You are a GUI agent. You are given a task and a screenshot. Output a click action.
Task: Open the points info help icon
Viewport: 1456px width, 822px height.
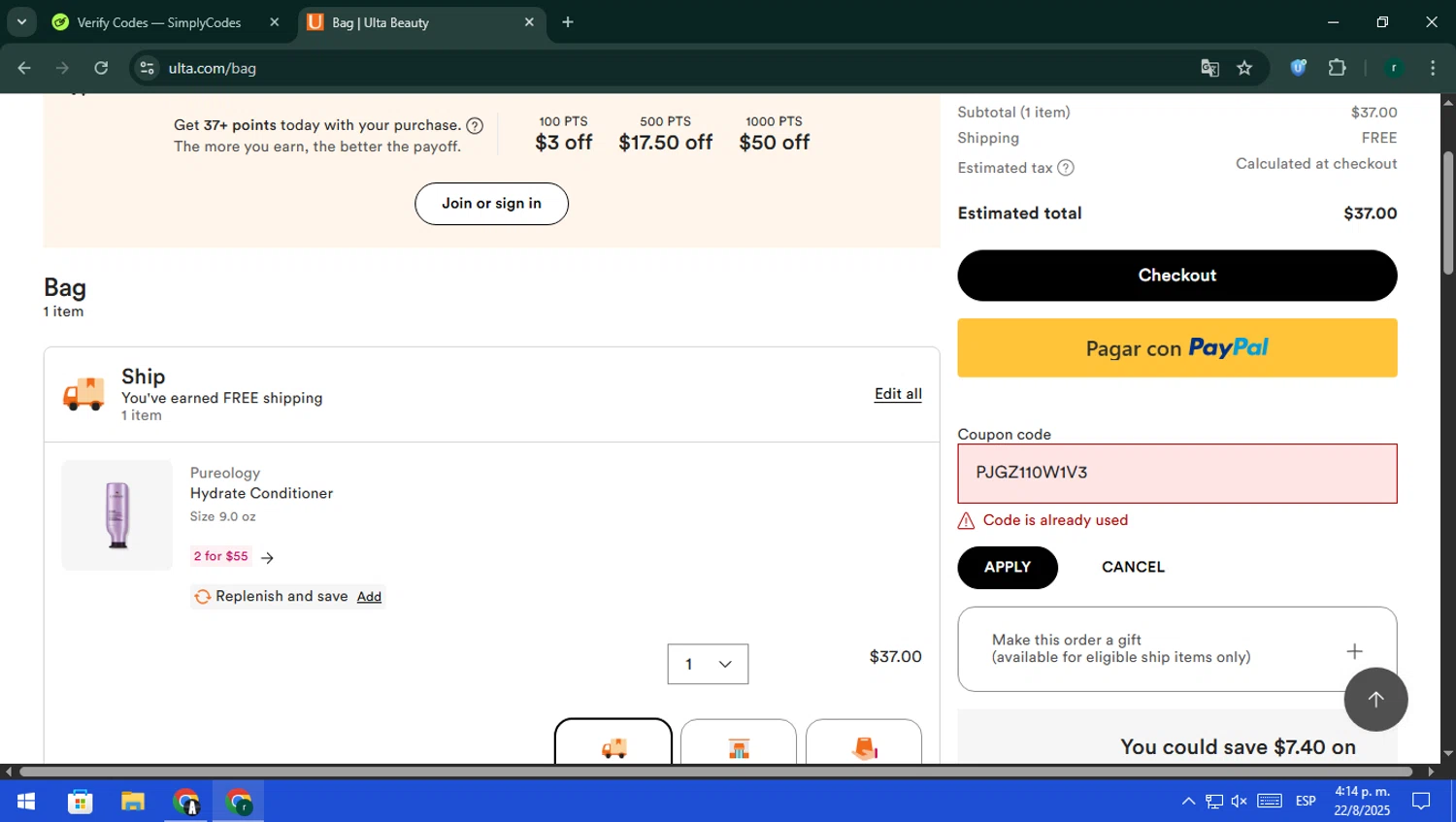475,125
